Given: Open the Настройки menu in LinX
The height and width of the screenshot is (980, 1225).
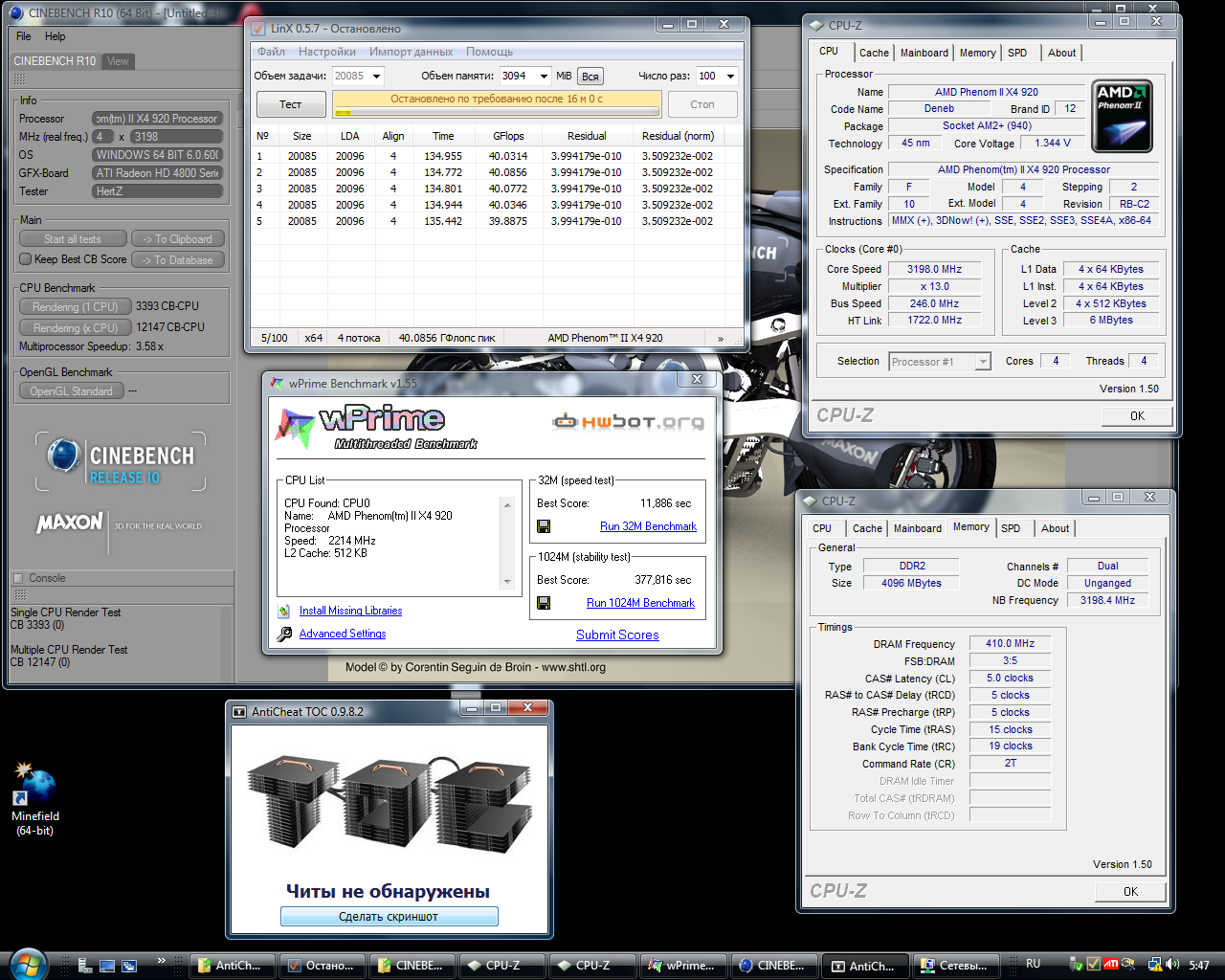Looking at the screenshot, I should pos(326,52).
